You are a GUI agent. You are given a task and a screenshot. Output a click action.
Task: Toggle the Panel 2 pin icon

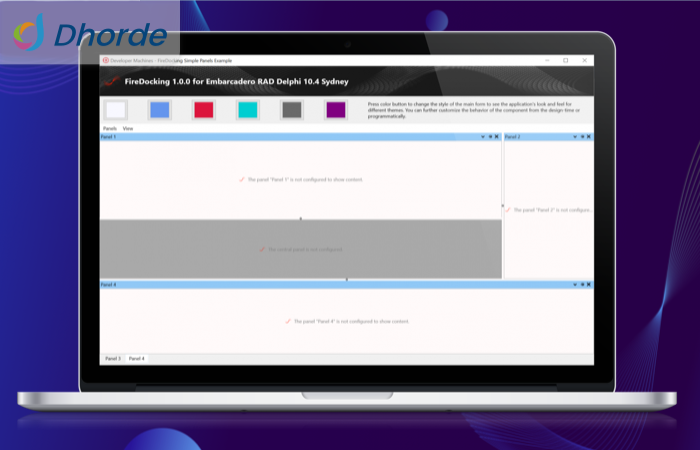582,136
